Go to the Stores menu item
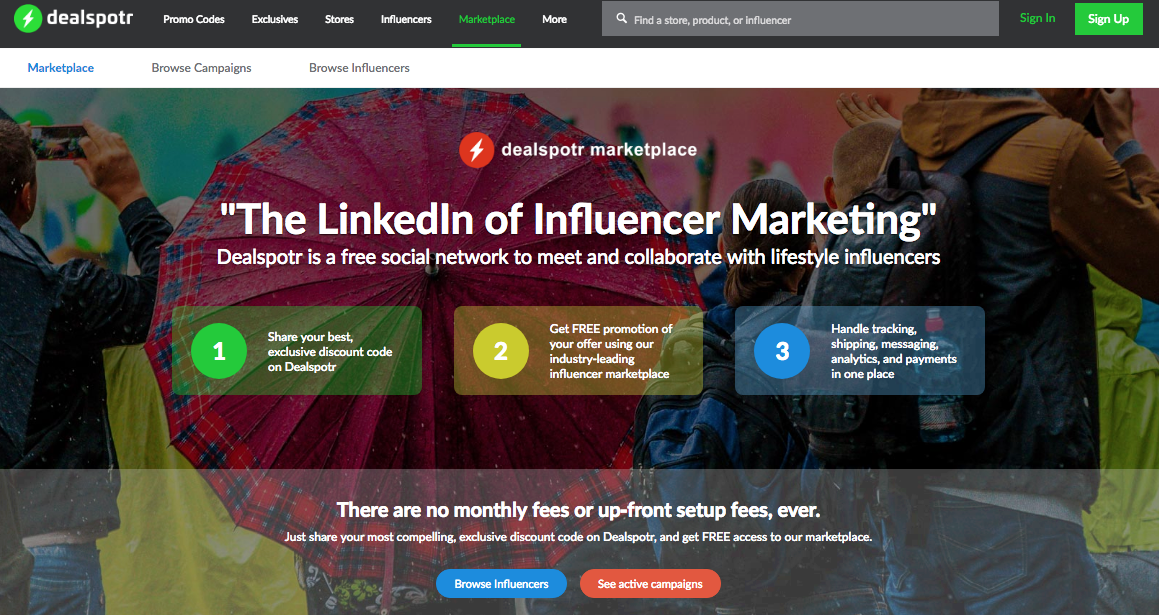This screenshot has height=615, width=1159. click(339, 19)
